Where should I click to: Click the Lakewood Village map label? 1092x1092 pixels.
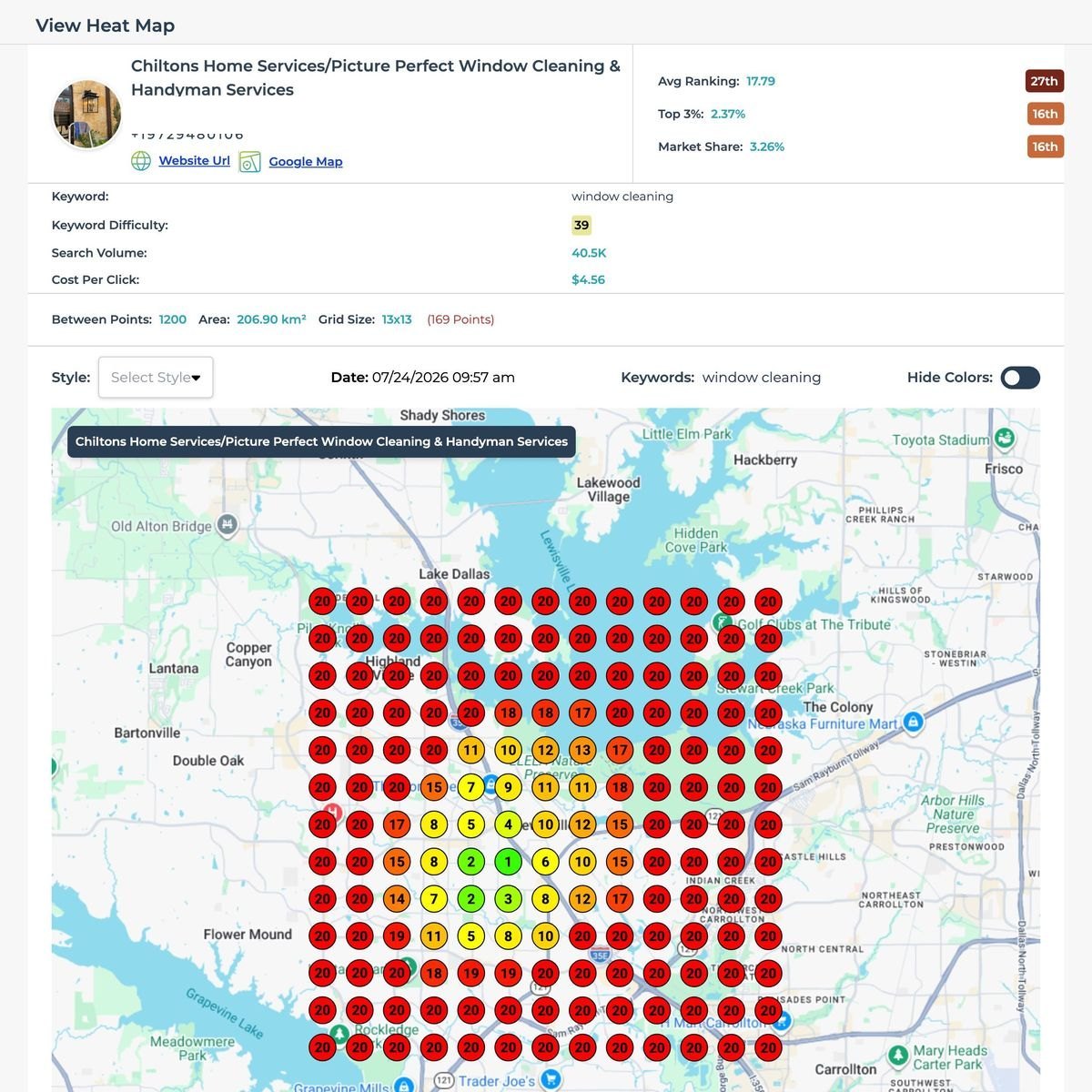point(609,490)
